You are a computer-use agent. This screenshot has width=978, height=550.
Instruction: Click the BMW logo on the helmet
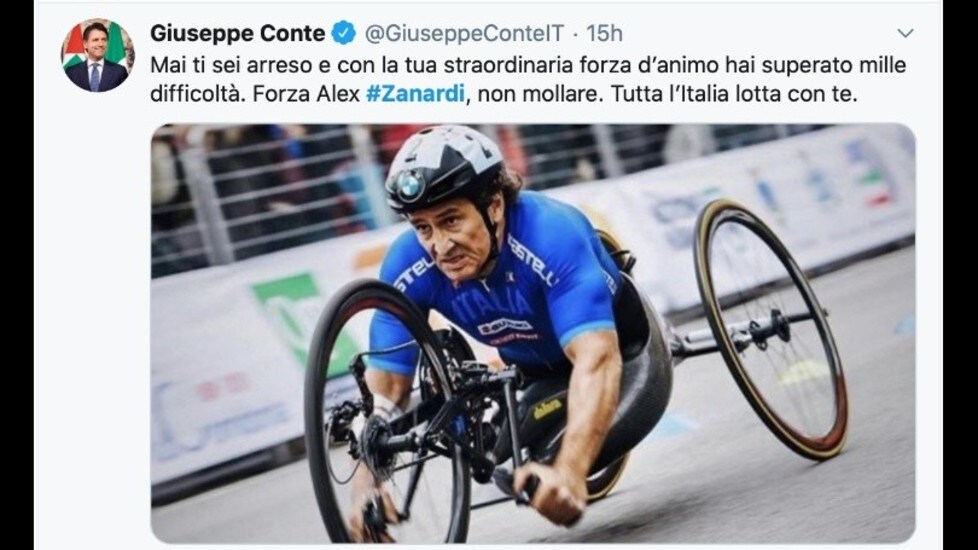click(410, 185)
